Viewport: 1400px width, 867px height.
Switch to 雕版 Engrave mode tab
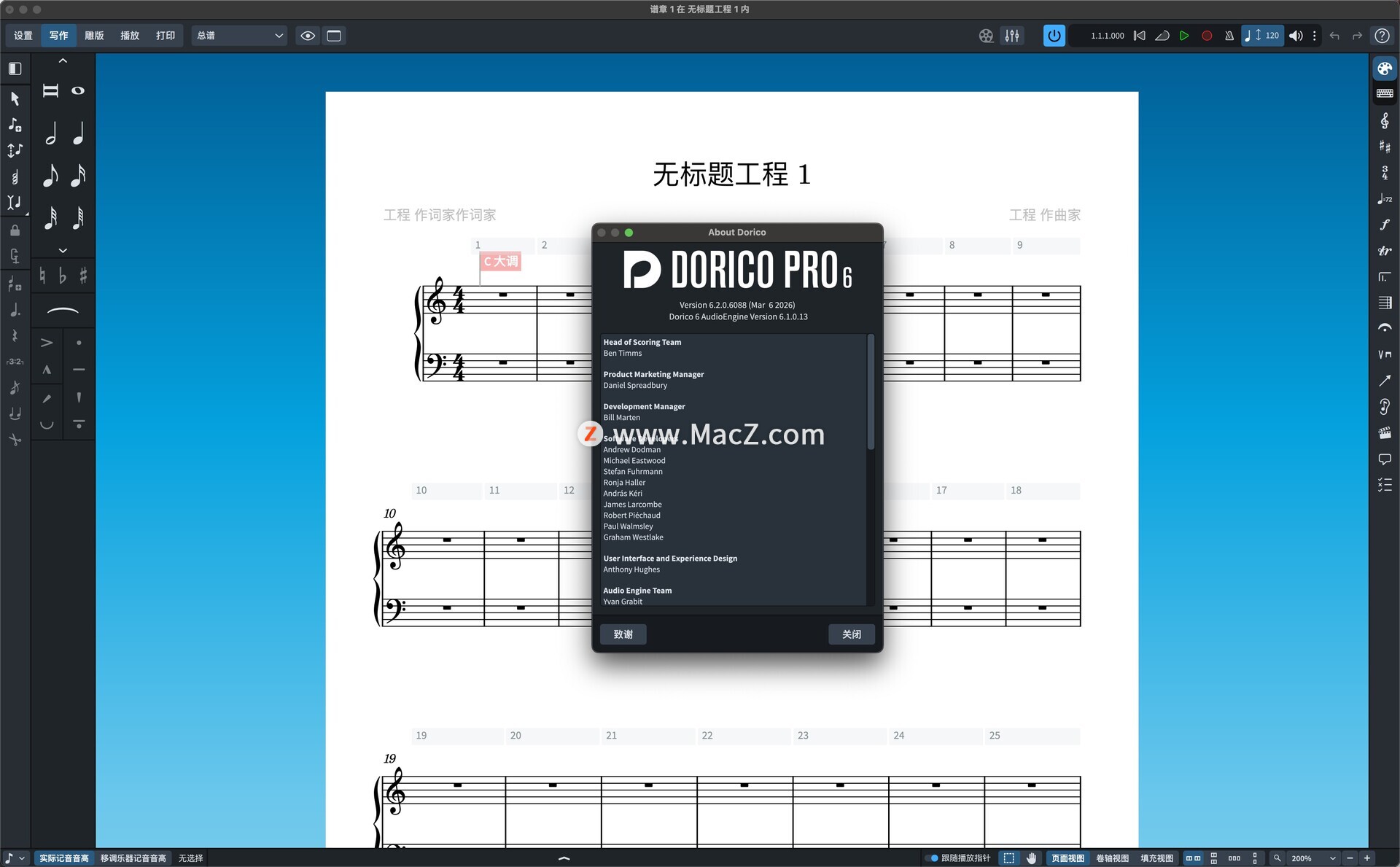pyautogui.click(x=94, y=36)
